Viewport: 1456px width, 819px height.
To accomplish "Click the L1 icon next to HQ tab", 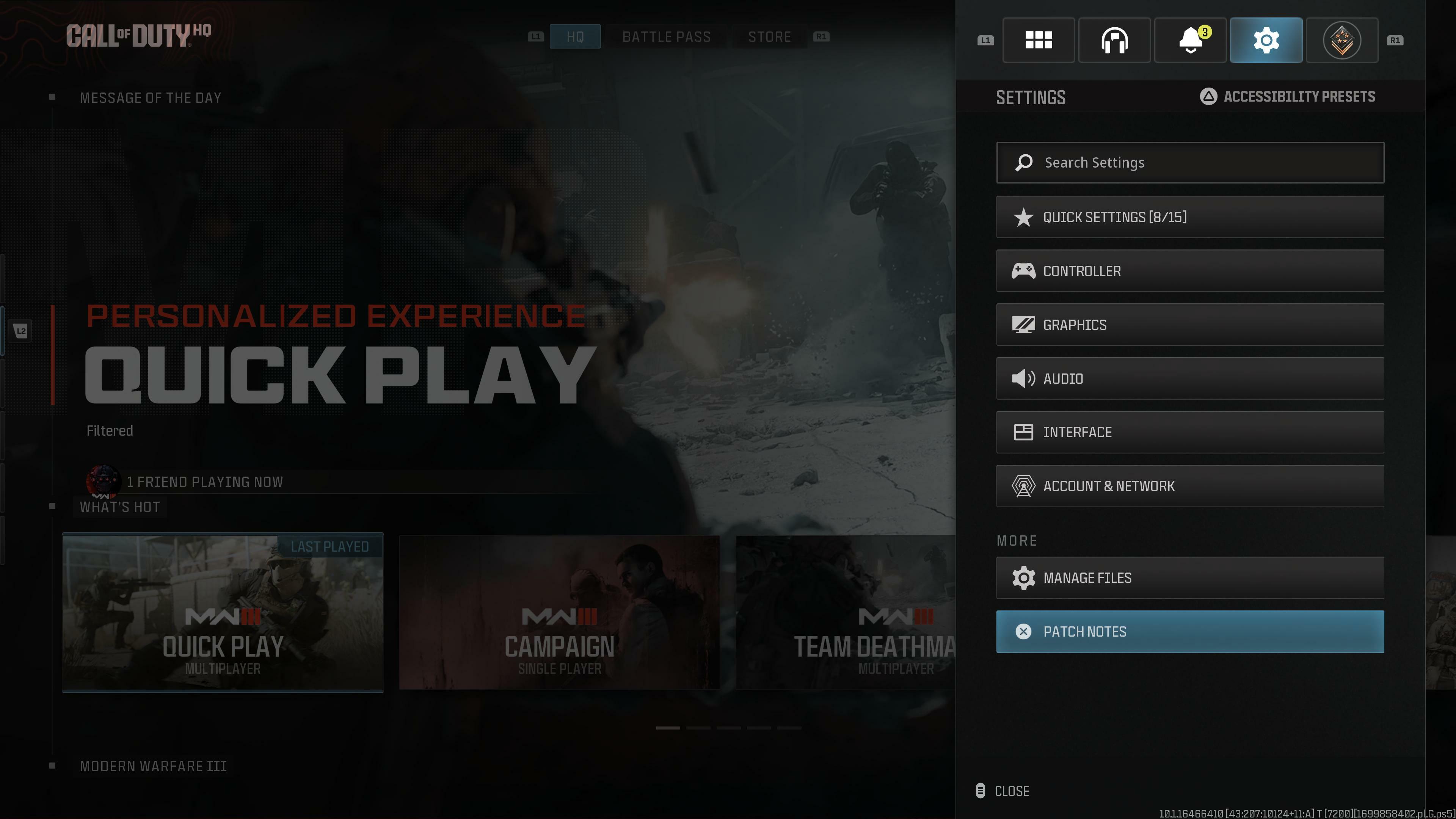I will coord(535,36).
